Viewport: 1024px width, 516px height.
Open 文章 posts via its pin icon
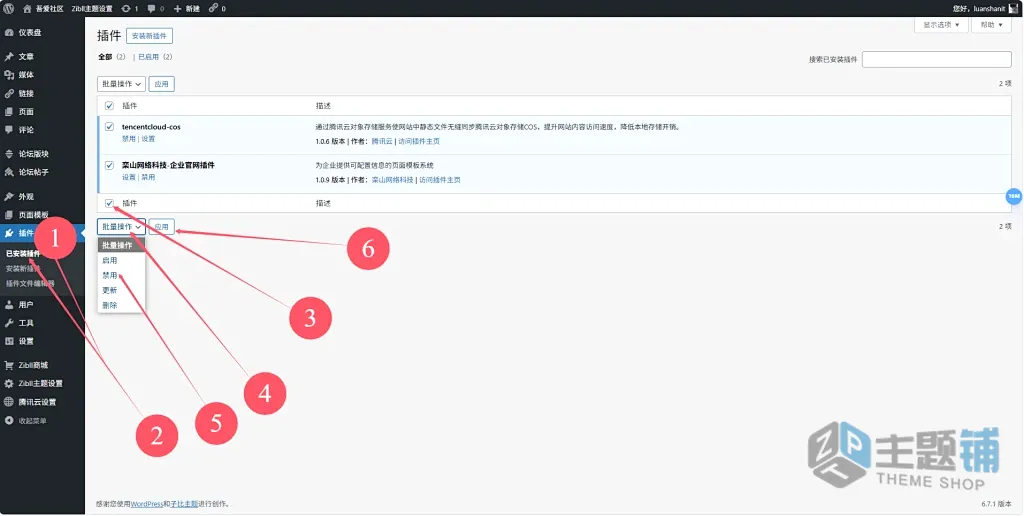[9, 57]
